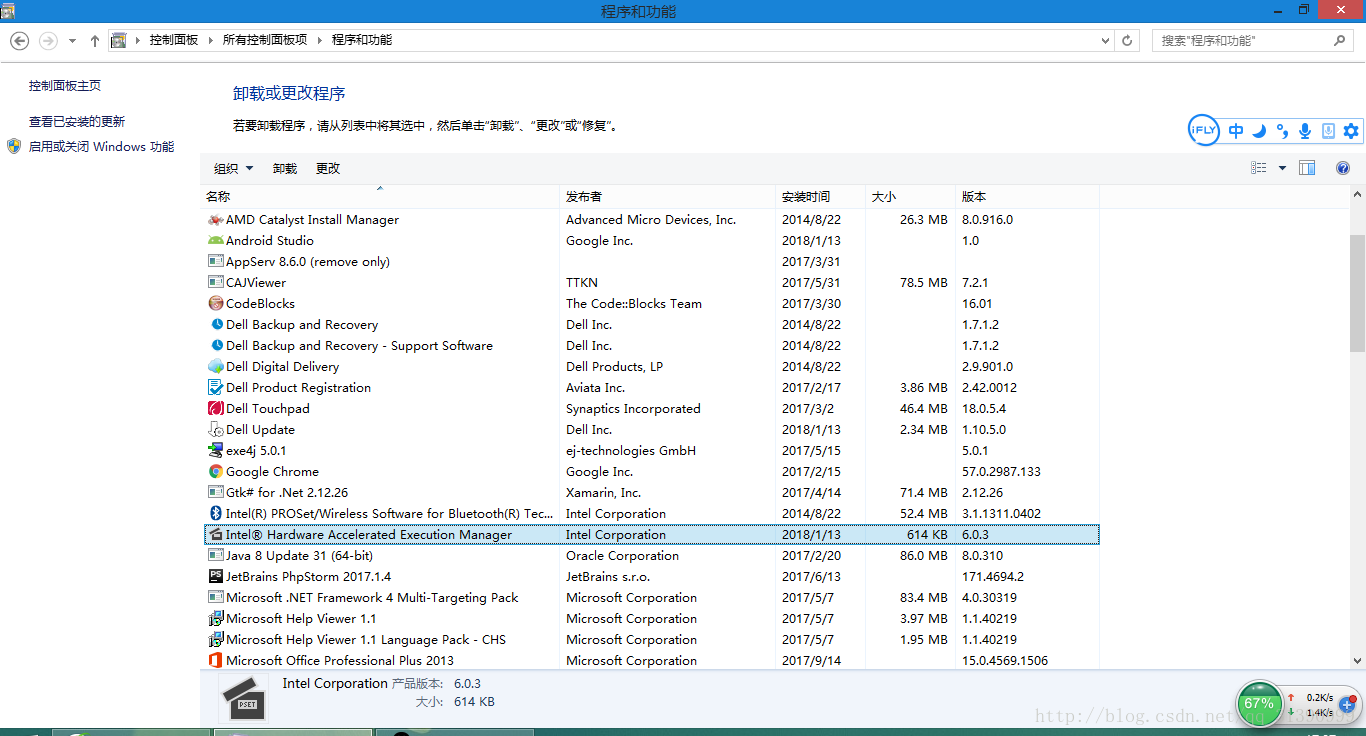Click the view layout icon

click(x=1259, y=168)
